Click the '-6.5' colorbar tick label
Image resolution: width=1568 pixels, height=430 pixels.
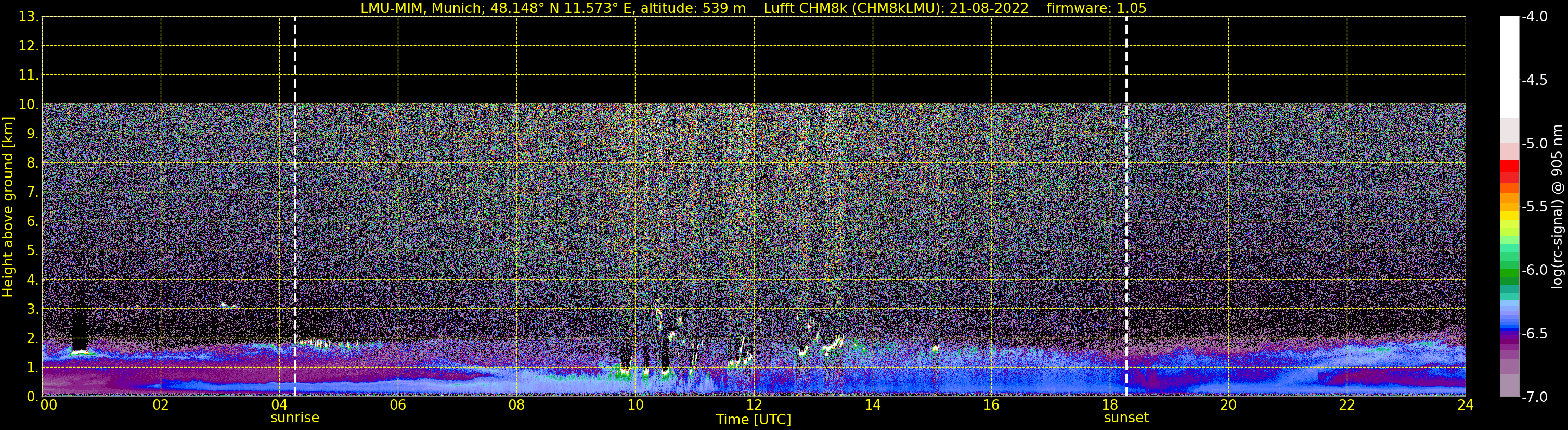pyautogui.click(x=1534, y=334)
